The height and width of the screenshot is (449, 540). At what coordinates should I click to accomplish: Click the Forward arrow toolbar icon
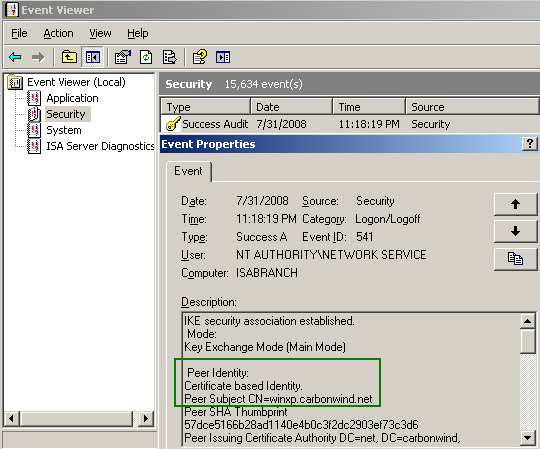click(38, 57)
